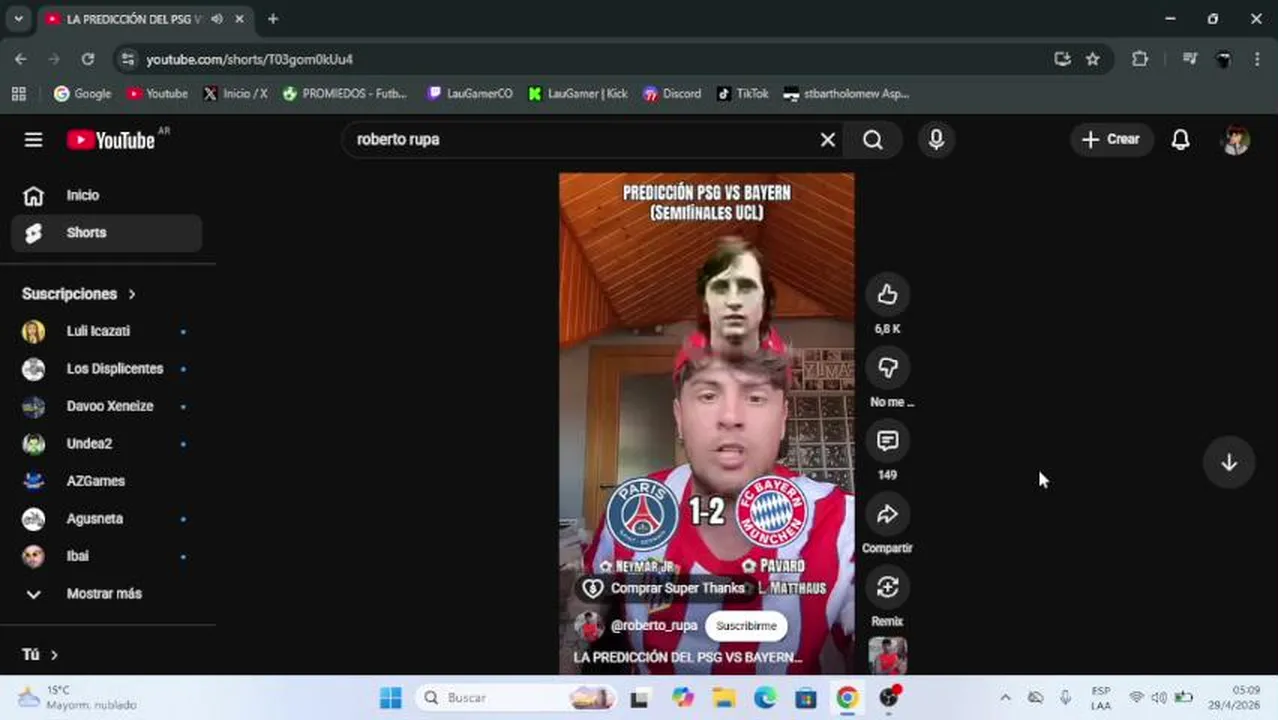
Task: Expand the Tú section
Action: 40,655
